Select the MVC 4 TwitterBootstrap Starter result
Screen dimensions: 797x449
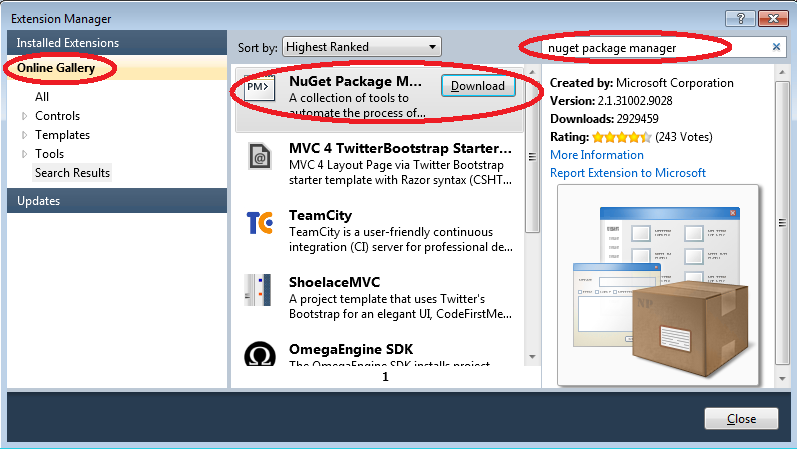tap(400, 148)
